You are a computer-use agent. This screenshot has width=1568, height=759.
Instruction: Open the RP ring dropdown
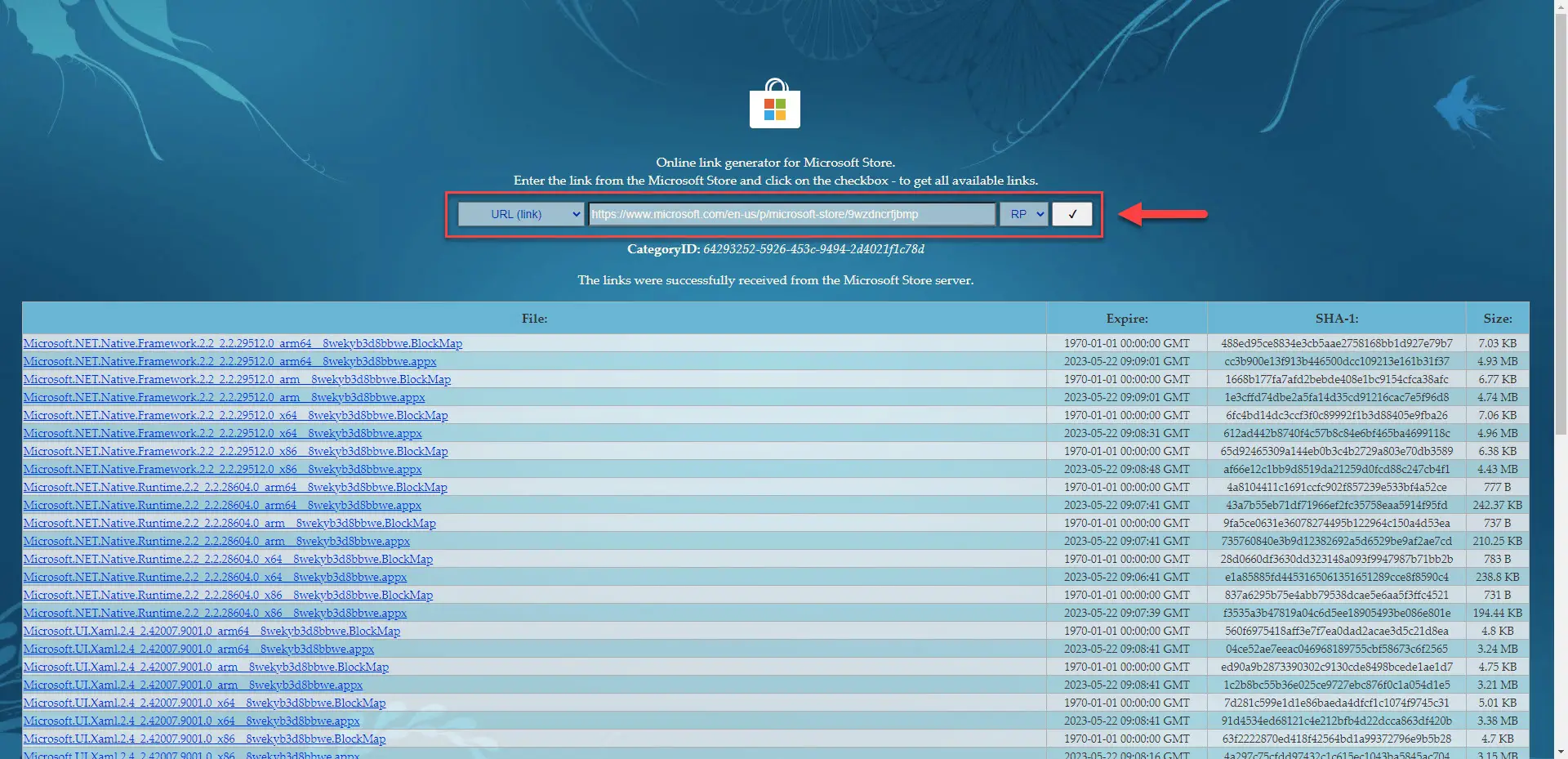click(1024, 214)
